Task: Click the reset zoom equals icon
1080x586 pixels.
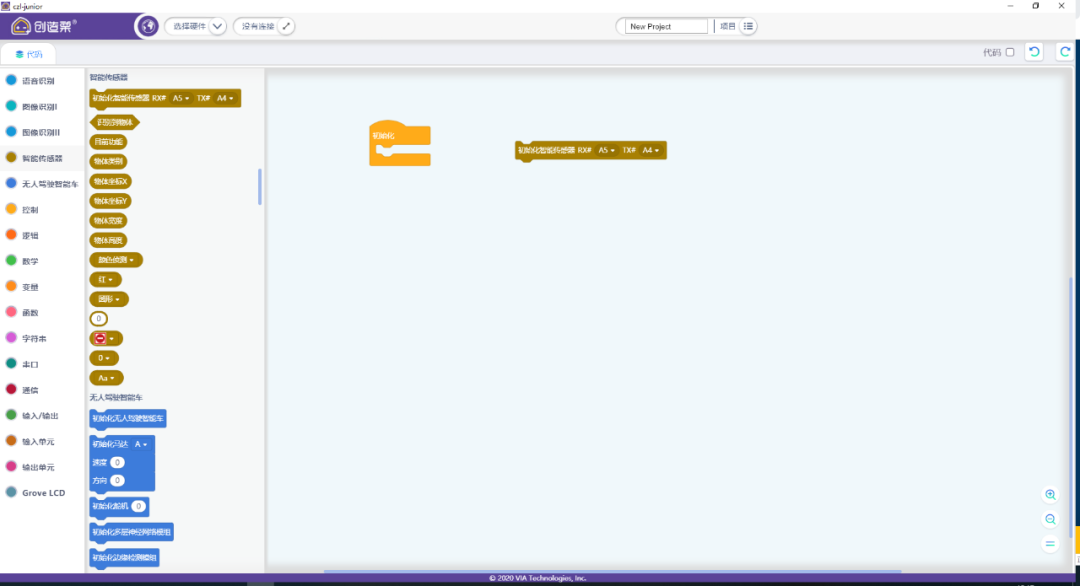Action: 1050,543
